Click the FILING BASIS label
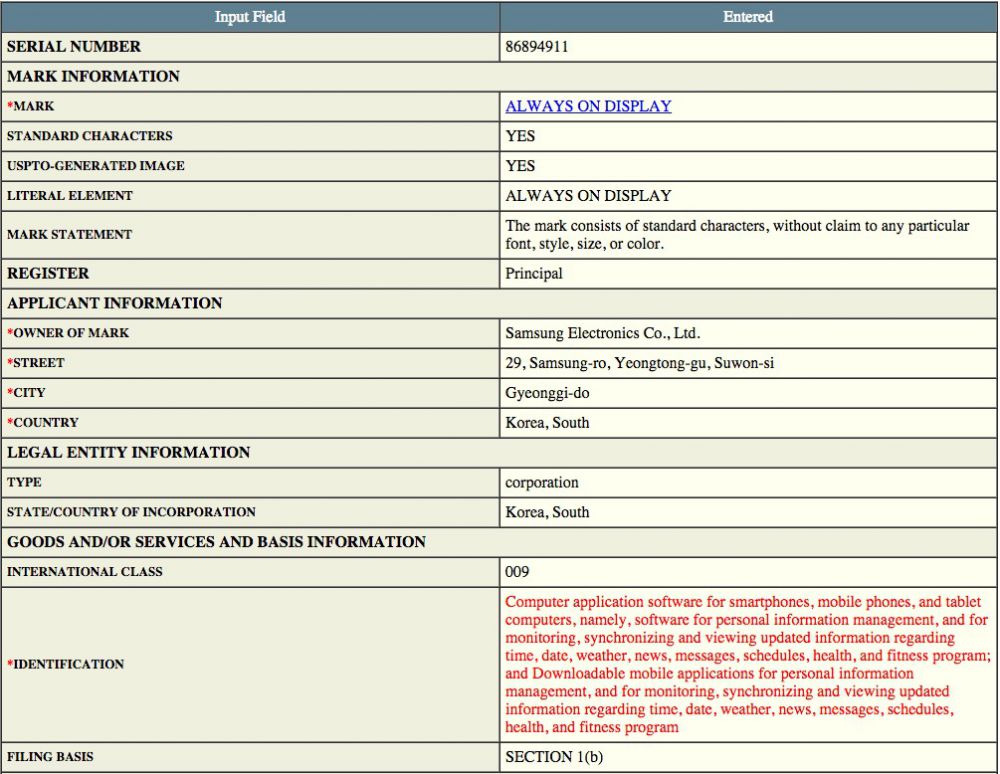The image size is (1000, 774). [x=50, y=757]
